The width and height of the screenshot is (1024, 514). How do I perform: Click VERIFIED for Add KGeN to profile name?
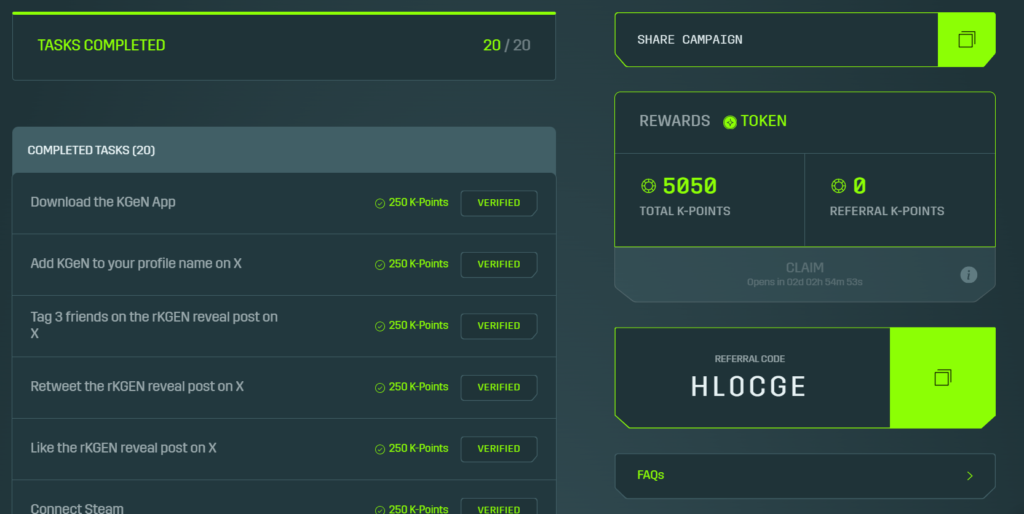pos(499,265)
